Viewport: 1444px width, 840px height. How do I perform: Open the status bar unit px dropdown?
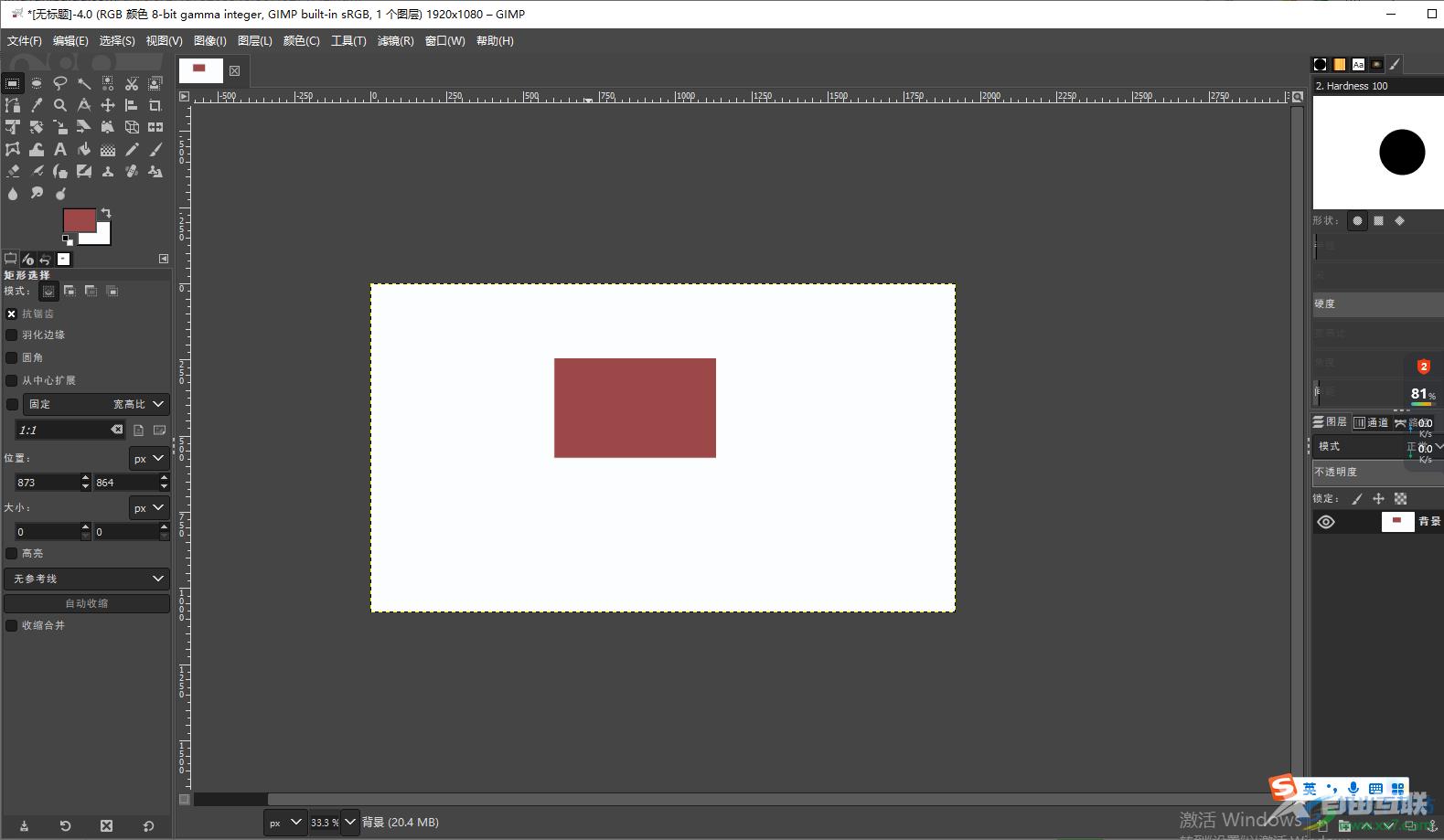tap(284, 823)
